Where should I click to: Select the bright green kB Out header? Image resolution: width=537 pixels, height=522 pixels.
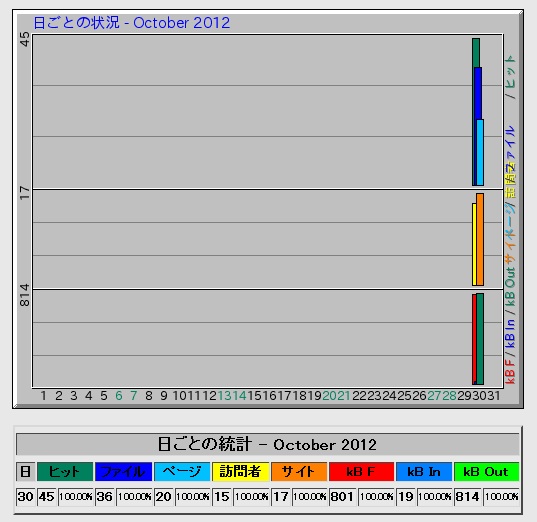pos(486,471)
